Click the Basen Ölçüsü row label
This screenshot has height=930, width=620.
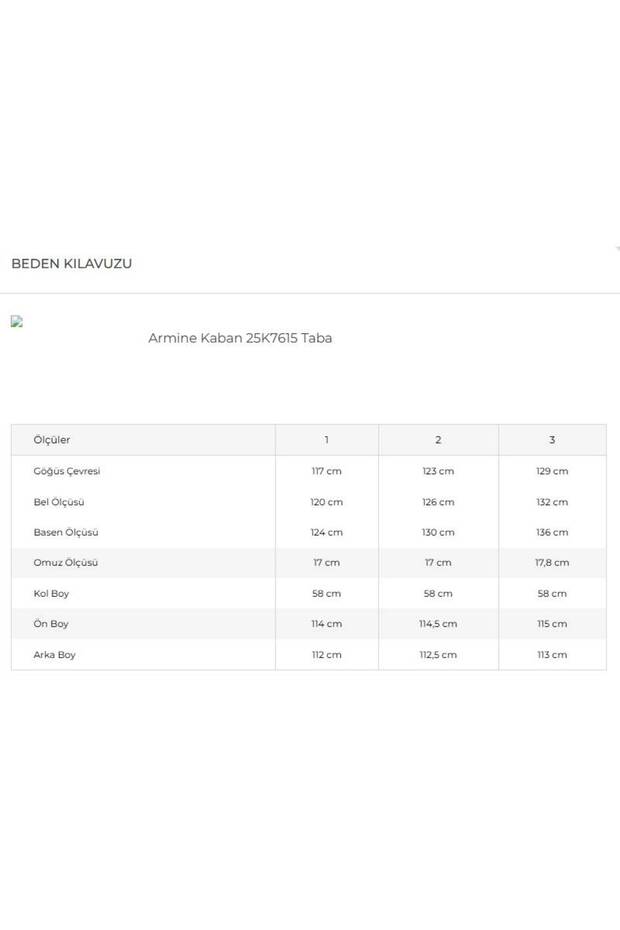pos(66,533)
